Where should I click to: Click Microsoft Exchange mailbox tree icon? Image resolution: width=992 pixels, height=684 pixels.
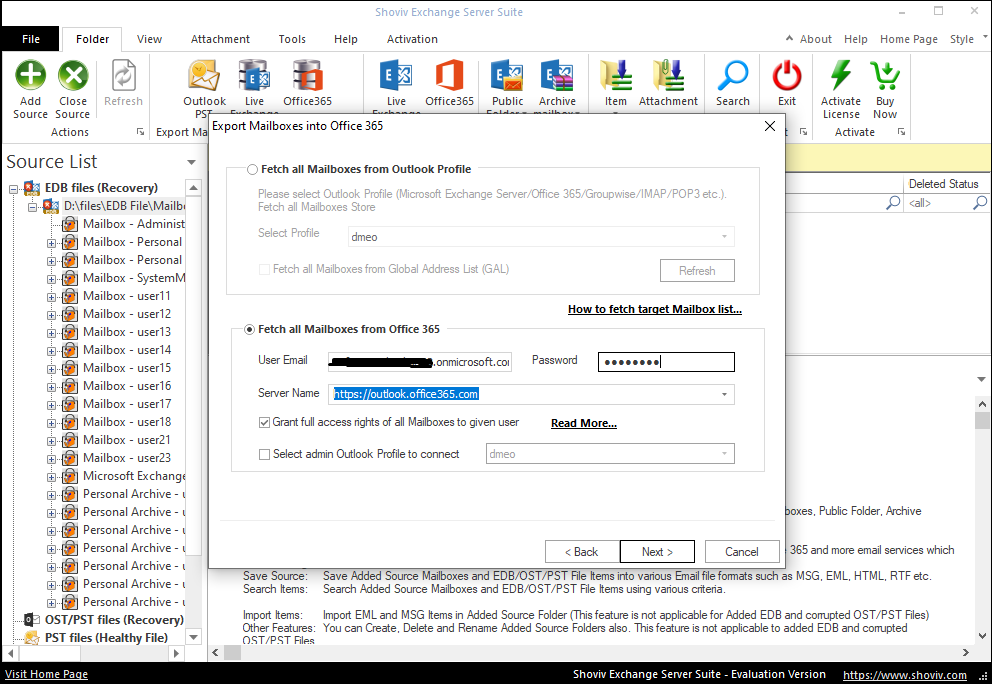(70, 476)
